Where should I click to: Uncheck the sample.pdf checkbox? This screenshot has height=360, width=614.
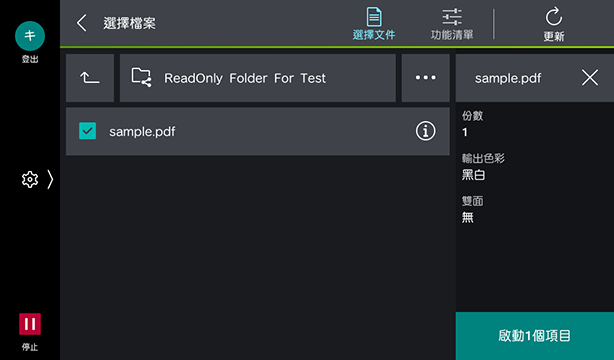point(87,131)
